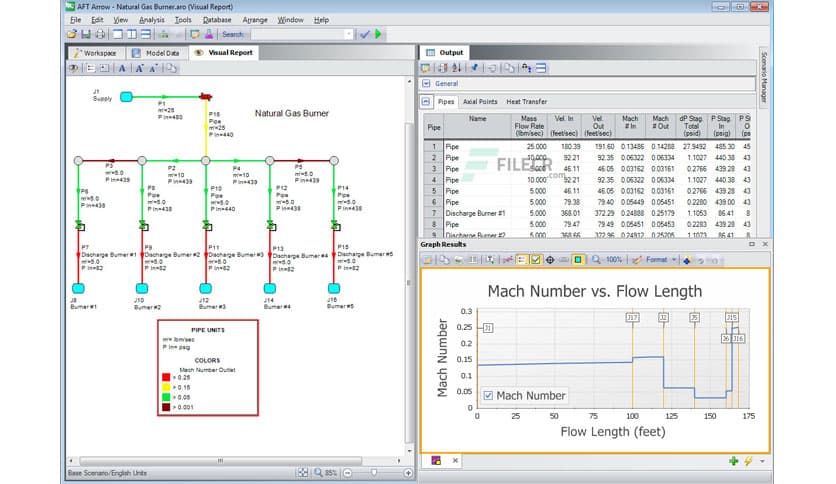Switch to single window layout icon
Screen dimensions: 836x484
[117, 34]
